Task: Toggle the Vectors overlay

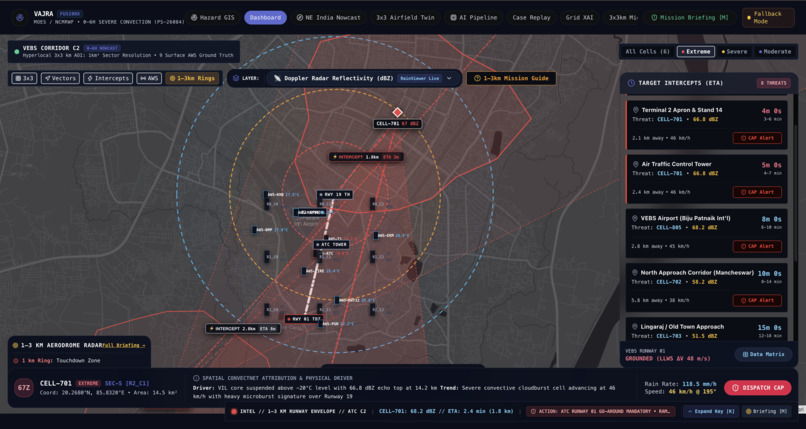Action: tap(60, 79)
